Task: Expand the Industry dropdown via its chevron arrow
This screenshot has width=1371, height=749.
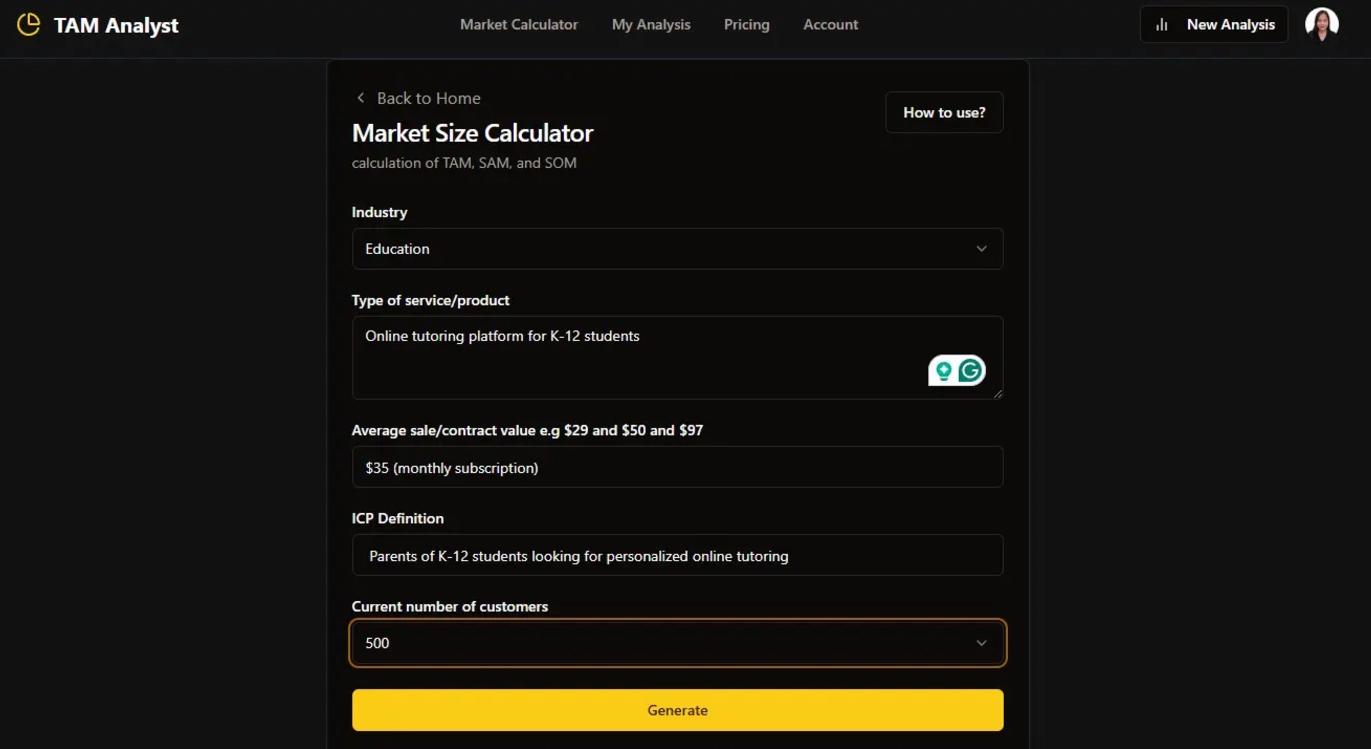Action: click(x=981, y=249)
